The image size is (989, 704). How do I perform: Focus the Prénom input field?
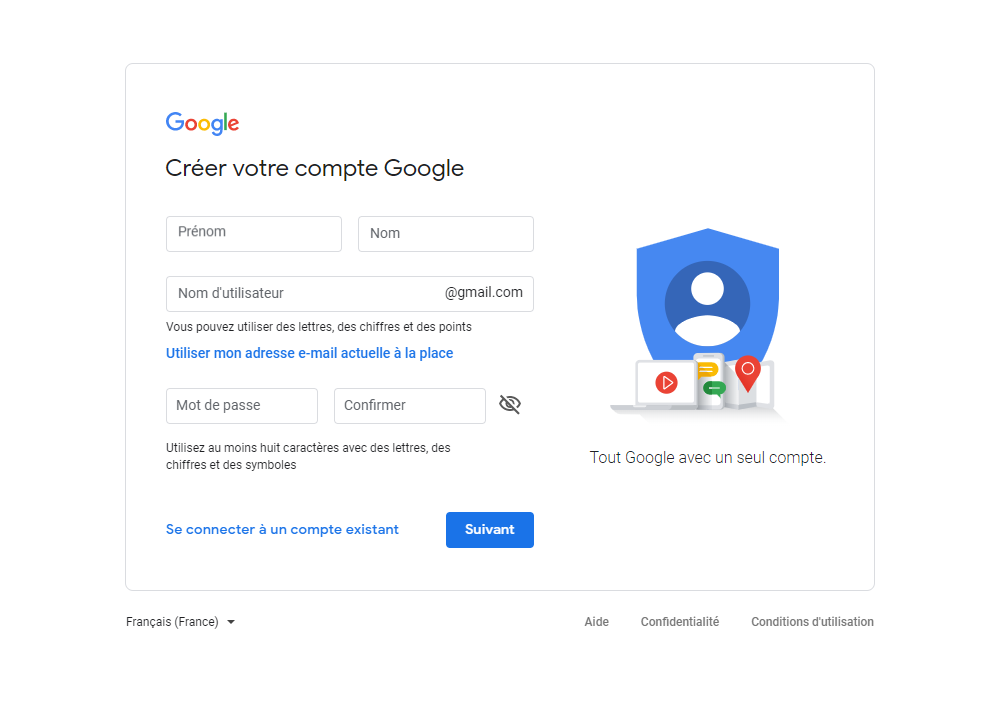click(254, 234)
